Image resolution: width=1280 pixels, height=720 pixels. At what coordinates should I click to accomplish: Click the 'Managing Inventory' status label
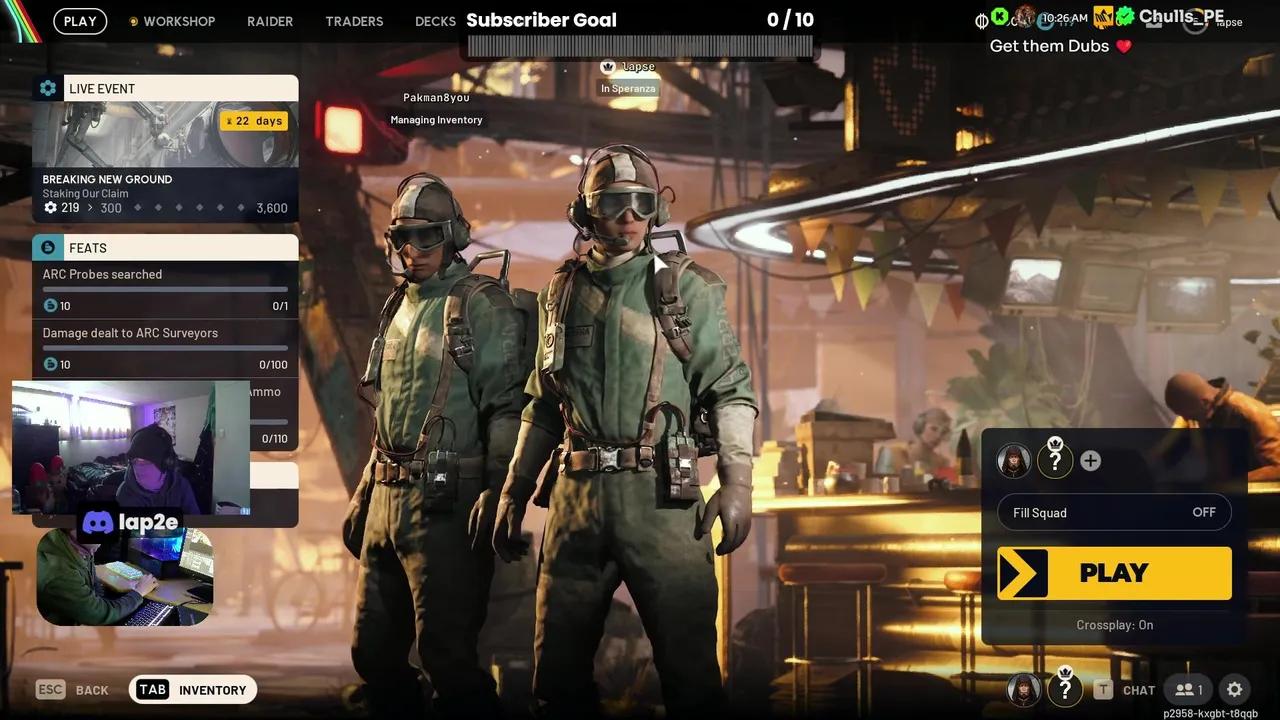click(436, 120)
